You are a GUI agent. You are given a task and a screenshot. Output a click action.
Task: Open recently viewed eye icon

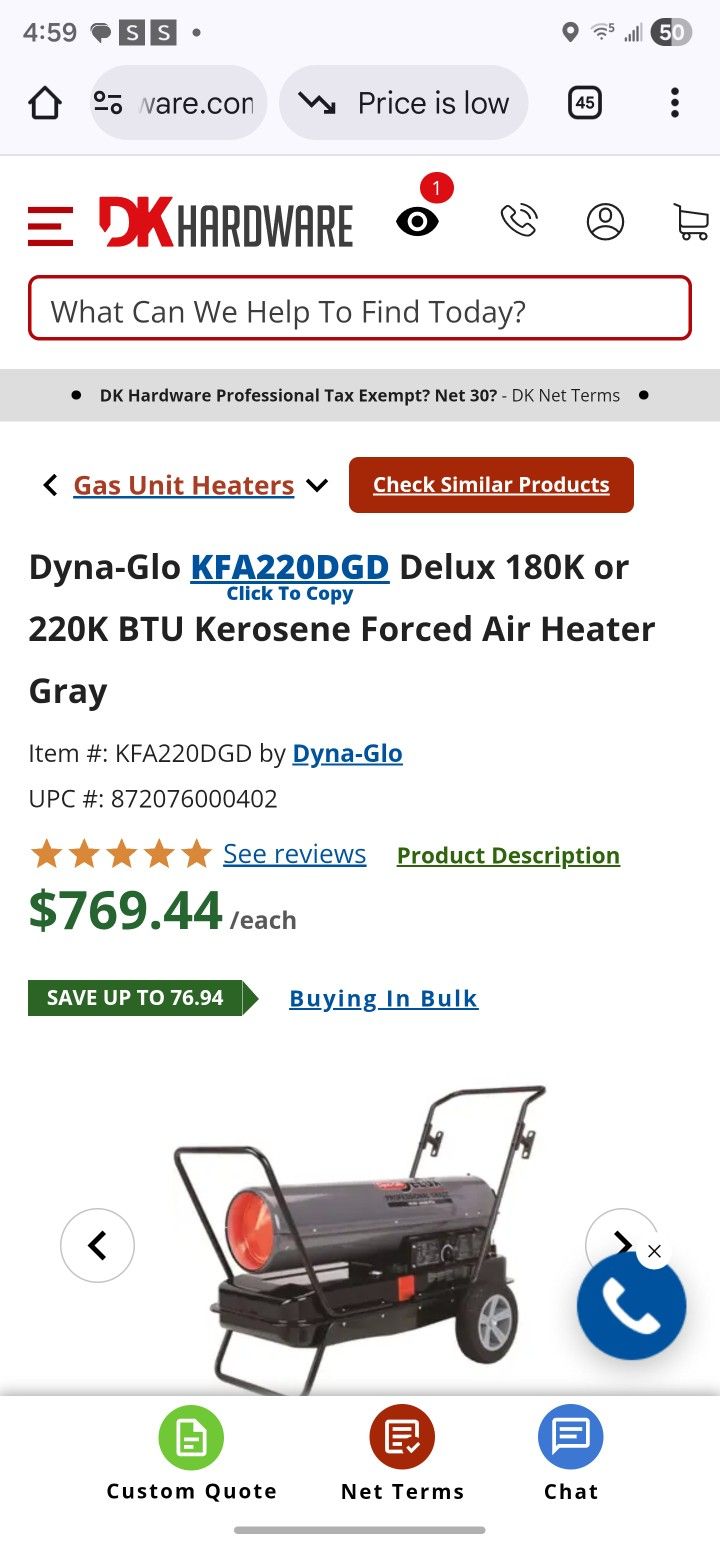coord(417,221)
